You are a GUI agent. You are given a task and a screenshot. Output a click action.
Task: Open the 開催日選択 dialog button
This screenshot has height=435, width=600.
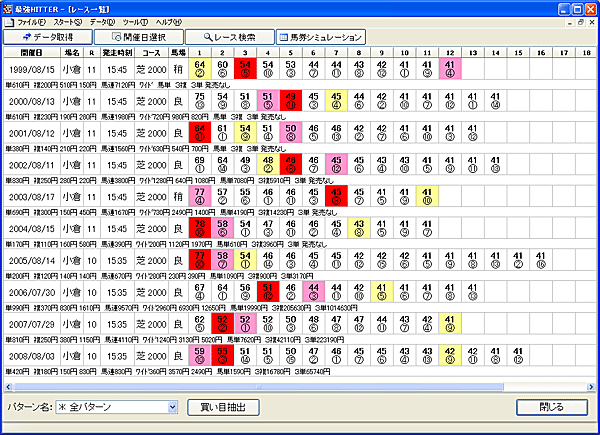[139, 37]
